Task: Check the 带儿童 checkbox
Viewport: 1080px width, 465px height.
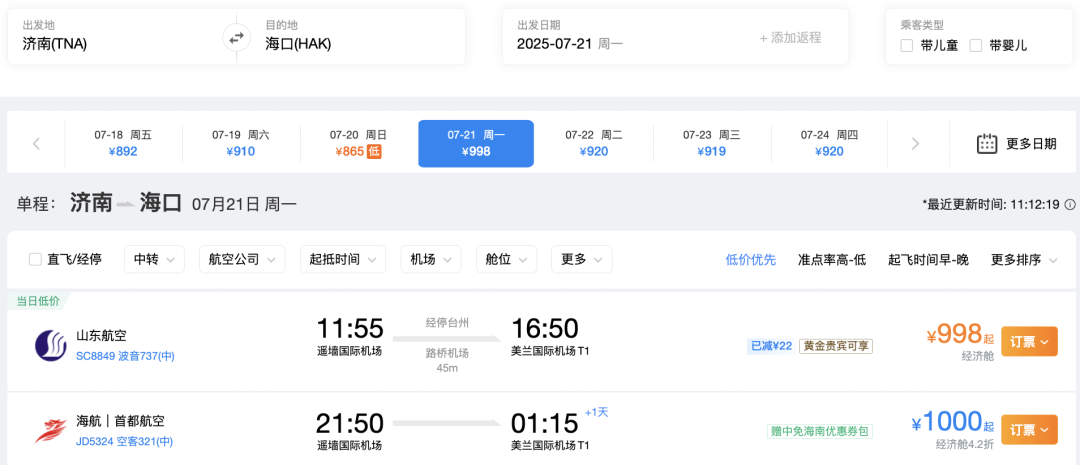Action: click(907, 46)
